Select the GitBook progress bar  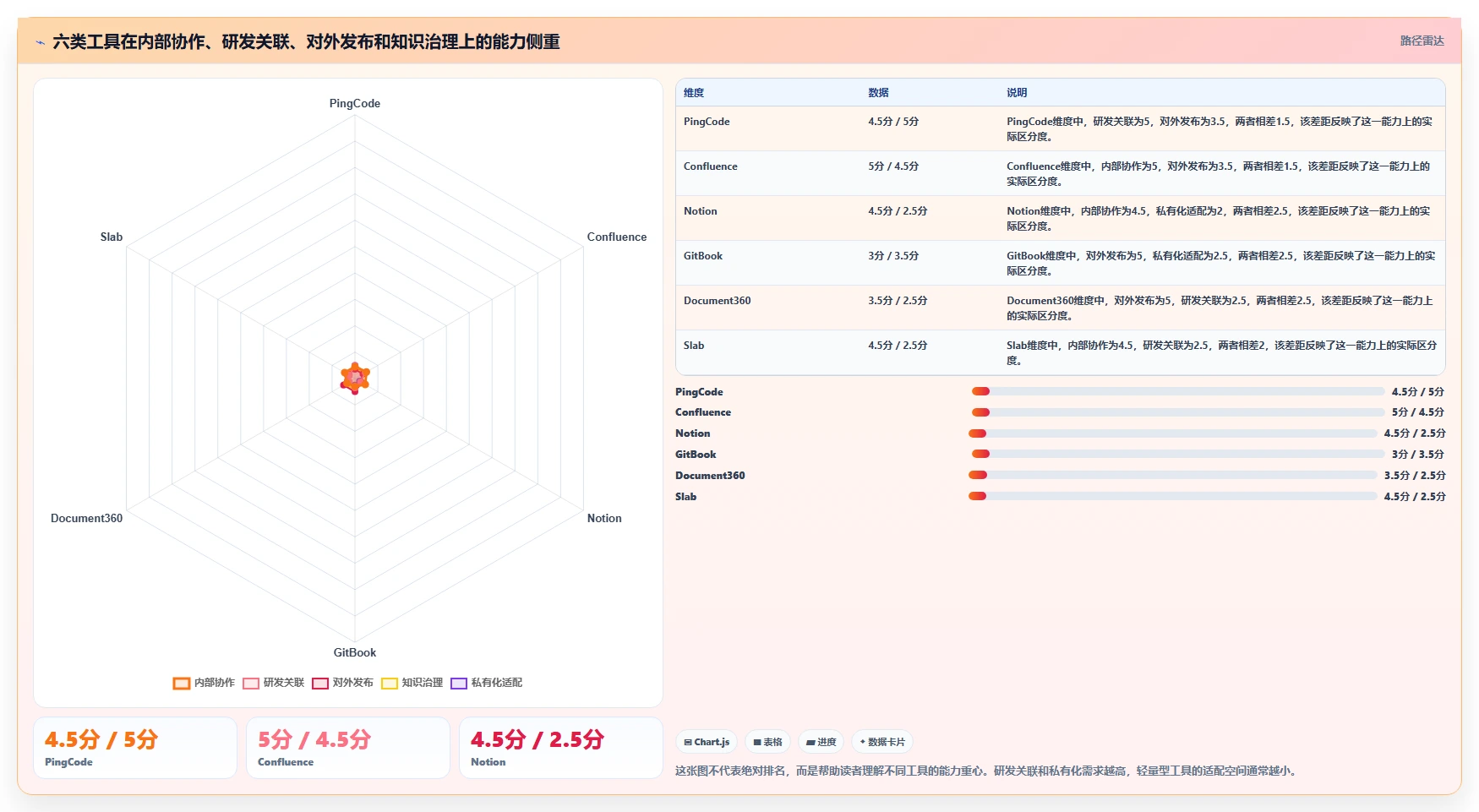click(x=1178, y=454)
